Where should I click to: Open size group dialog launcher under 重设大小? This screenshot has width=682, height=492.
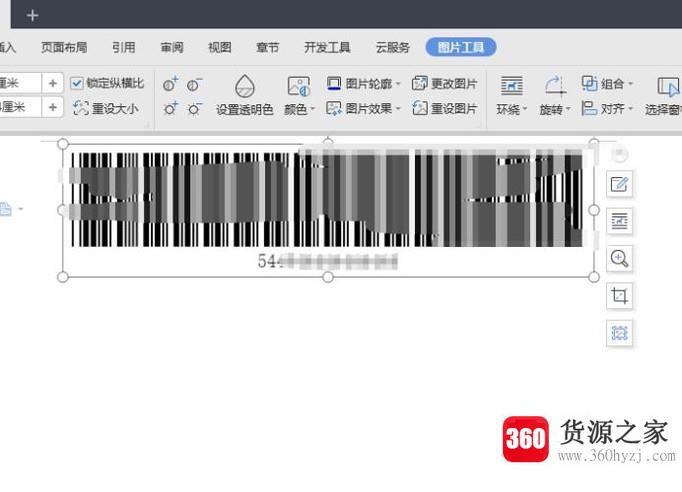pos(147,125)
